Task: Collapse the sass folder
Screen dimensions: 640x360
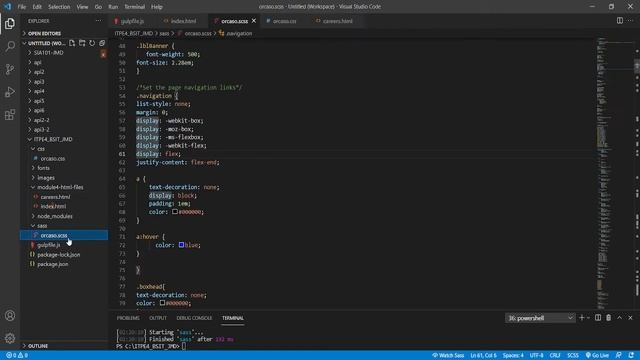Action: pyautogui.click(x=42, y=226)
